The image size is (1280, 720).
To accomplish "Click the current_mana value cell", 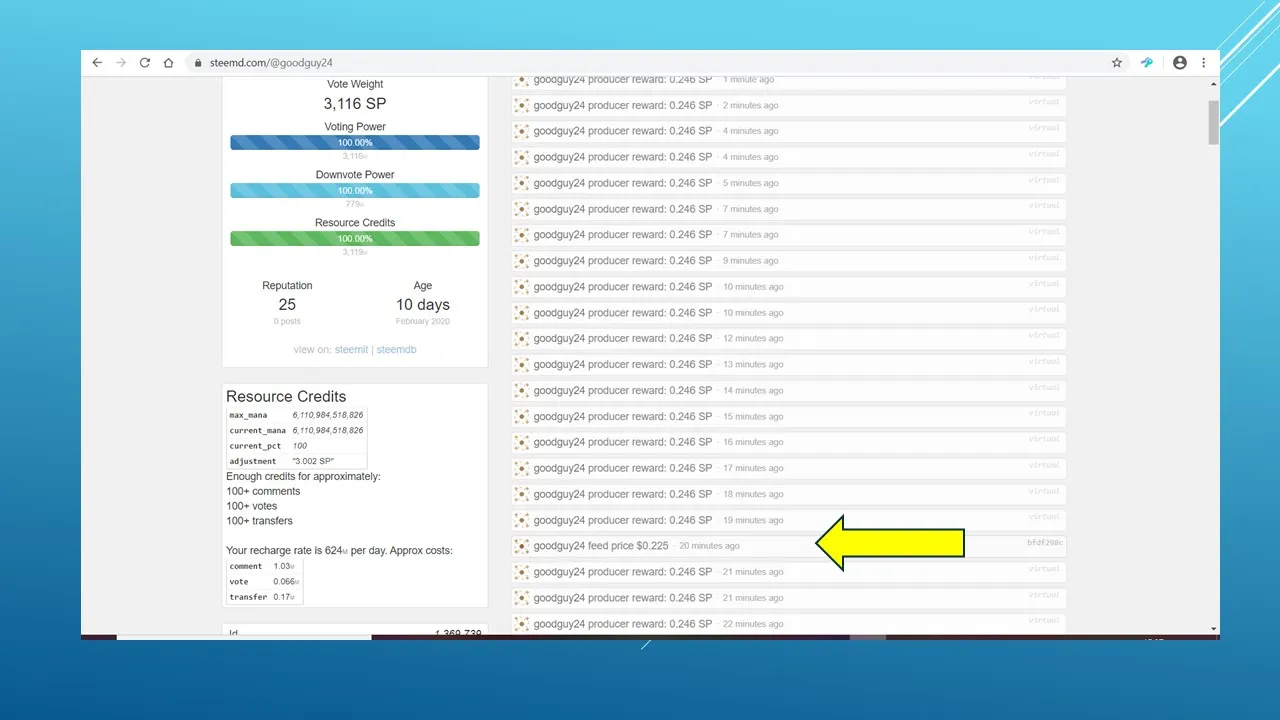I will pyautogui.click(x=328, y=430).
